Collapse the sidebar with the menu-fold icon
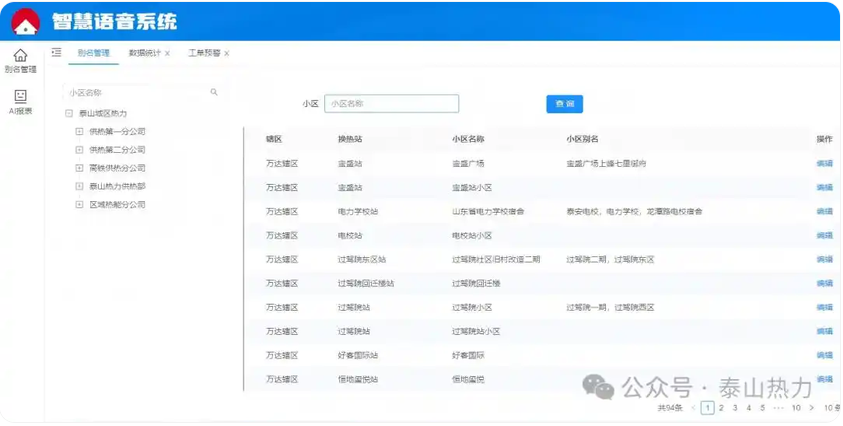The width and height of the screenshot is (843, 426). [56, 52]
